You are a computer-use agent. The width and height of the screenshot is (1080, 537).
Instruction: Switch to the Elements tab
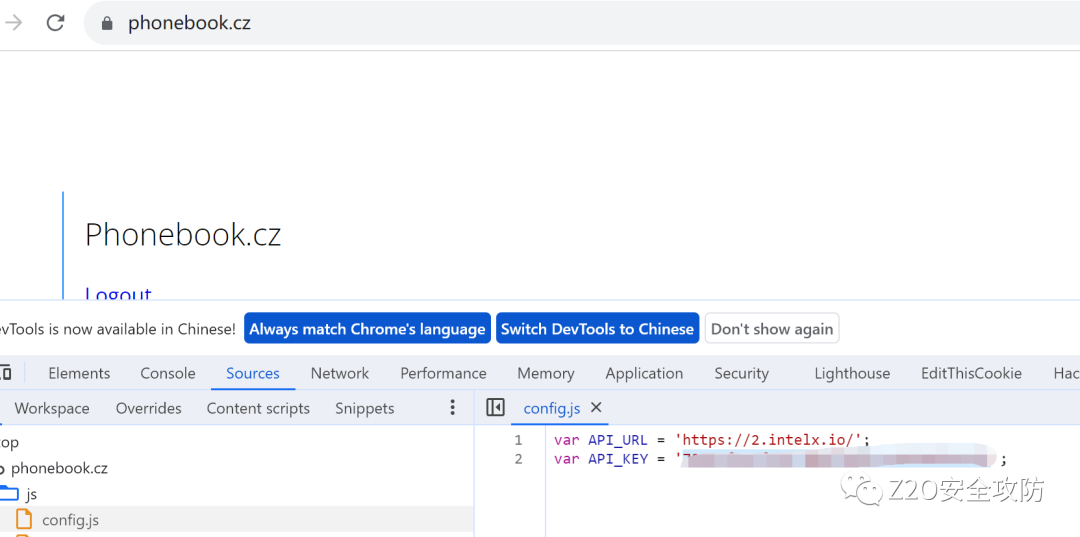(x=79, y=373)
